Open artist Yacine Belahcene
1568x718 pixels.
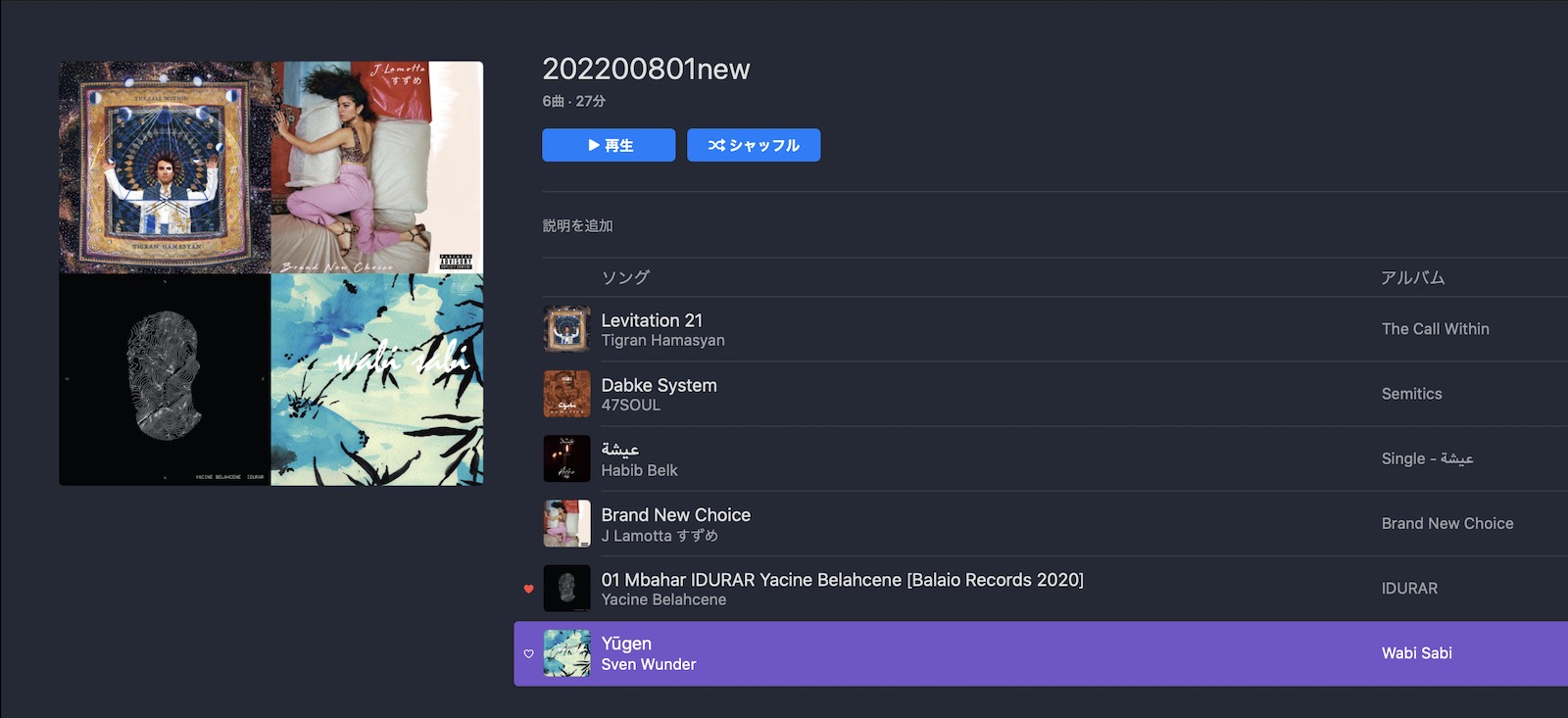coord(663,599)
